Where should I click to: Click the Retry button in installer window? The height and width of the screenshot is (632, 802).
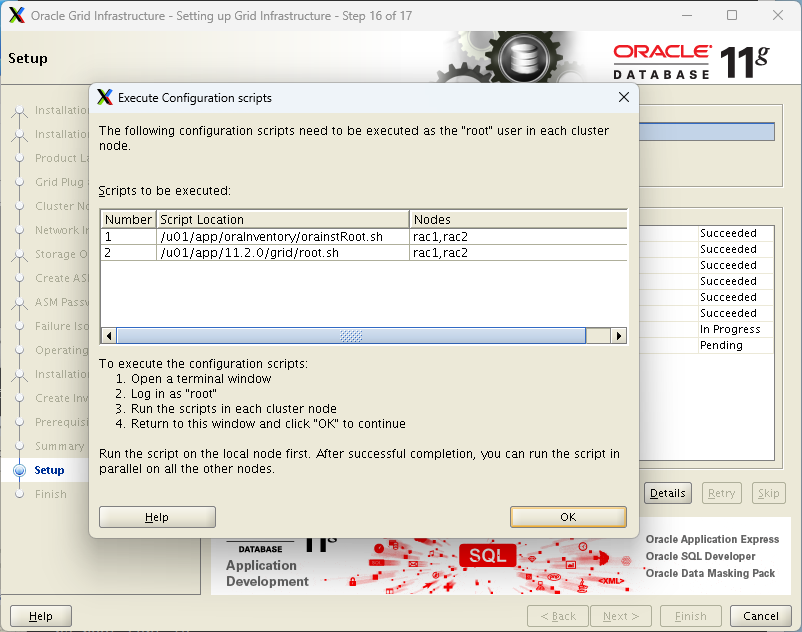click(721, 493)
